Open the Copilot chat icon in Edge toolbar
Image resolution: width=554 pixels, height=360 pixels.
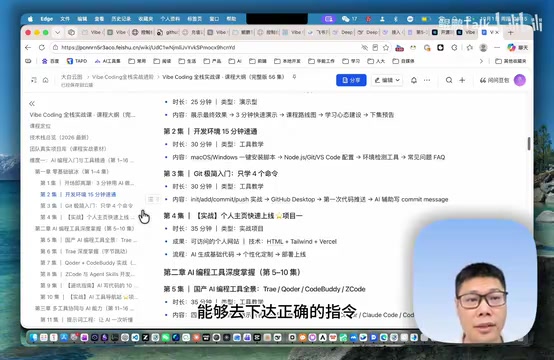(x=511, y=47)
